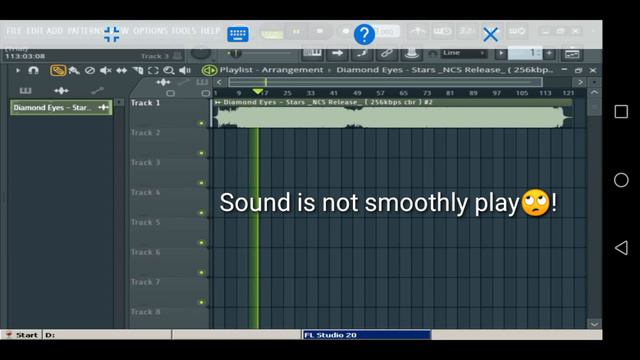
Task: Click the Diamond Eyes audio clip waveform
Action: click(x=392, y=118)
